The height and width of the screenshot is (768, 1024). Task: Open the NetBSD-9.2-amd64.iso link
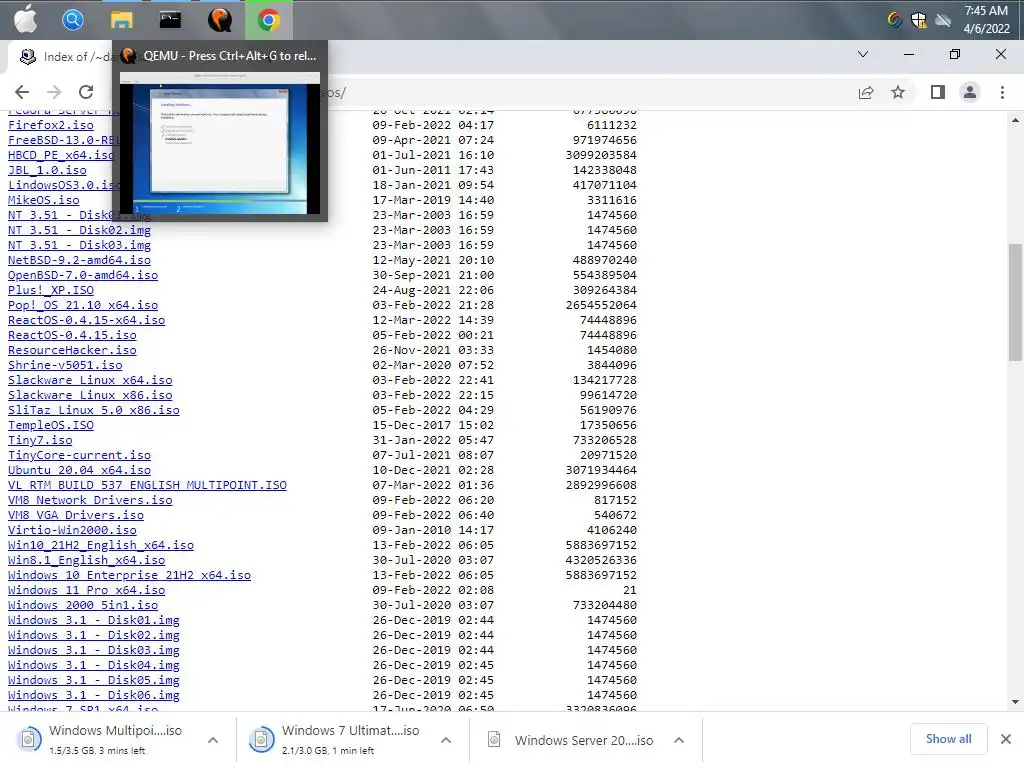coord(79,260)
